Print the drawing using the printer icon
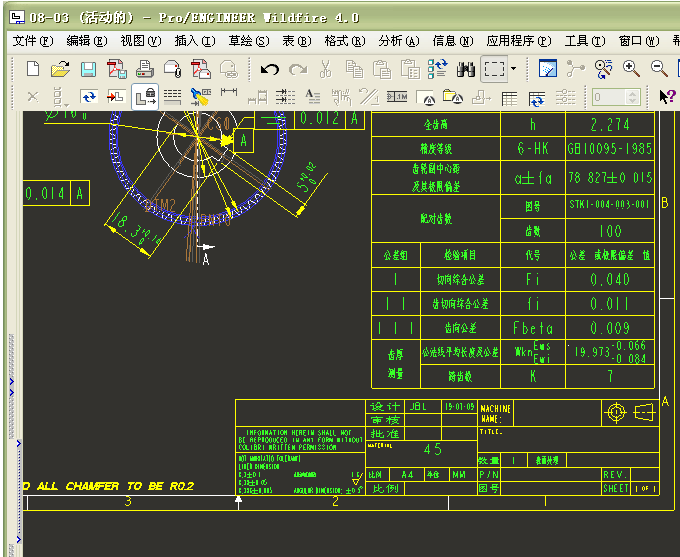The width and height of the screenshot is (680, 557). pos(144,69)
